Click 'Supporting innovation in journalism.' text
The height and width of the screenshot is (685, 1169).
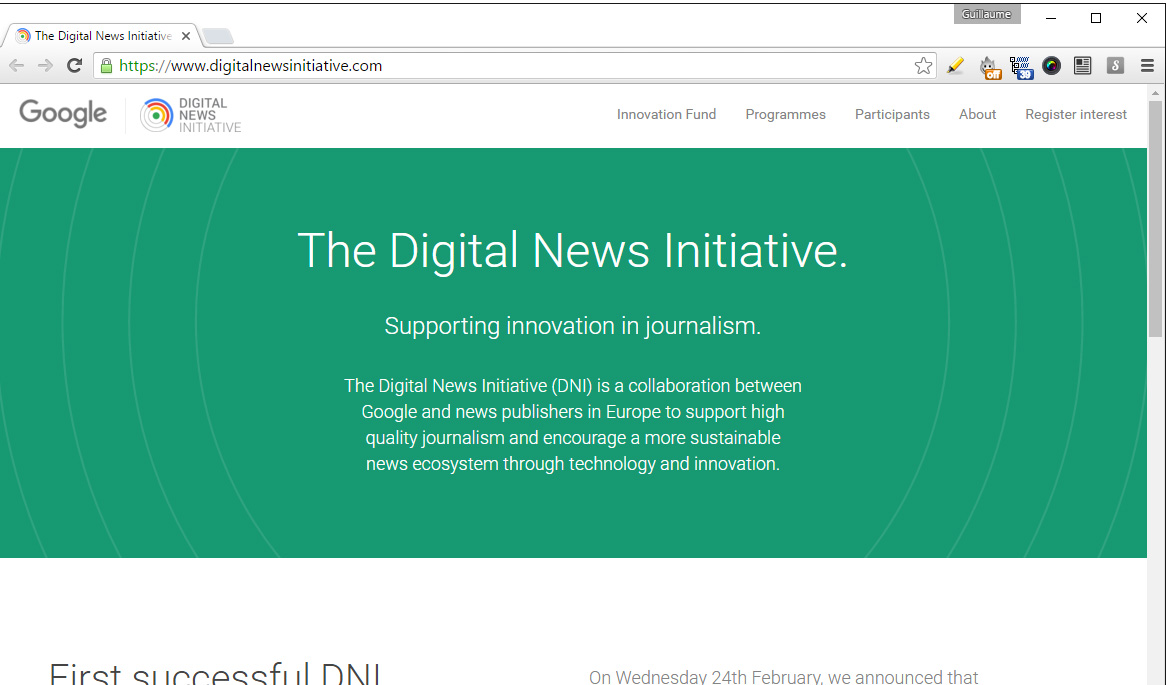click(x=573, y=326)
